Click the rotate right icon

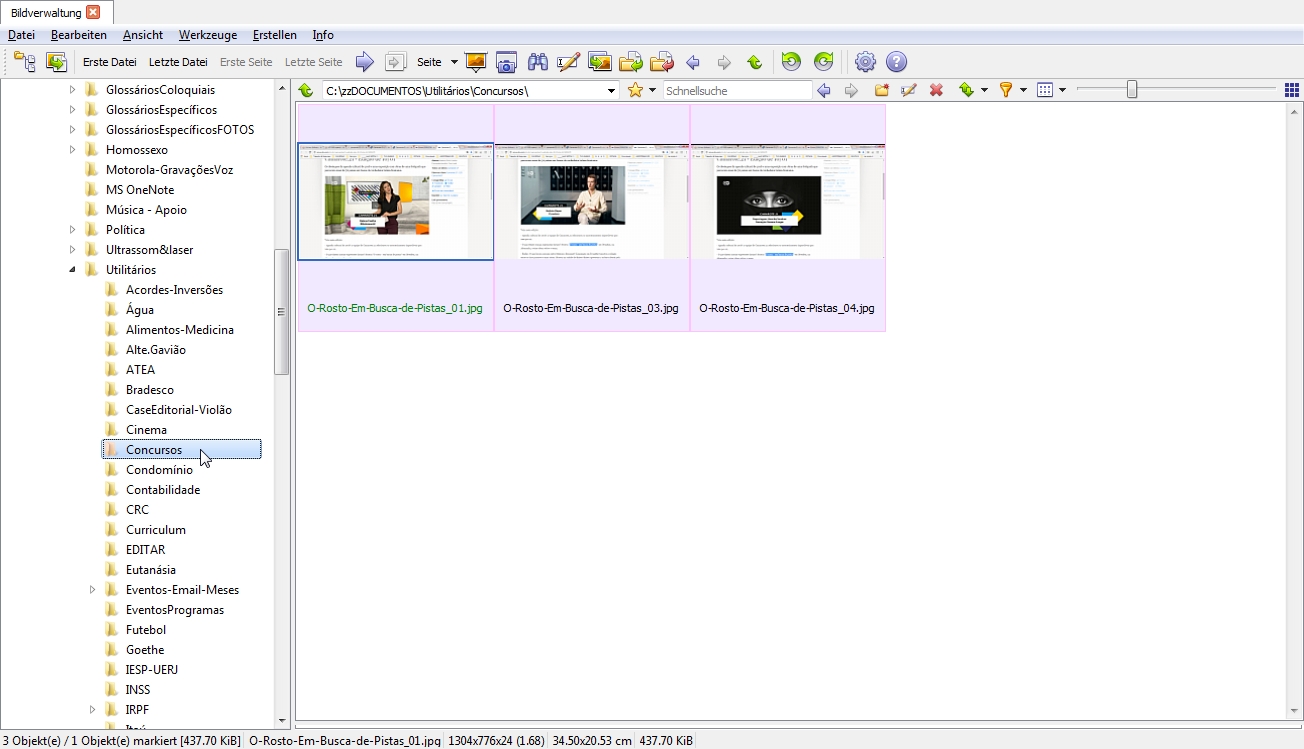pos(823,62)
